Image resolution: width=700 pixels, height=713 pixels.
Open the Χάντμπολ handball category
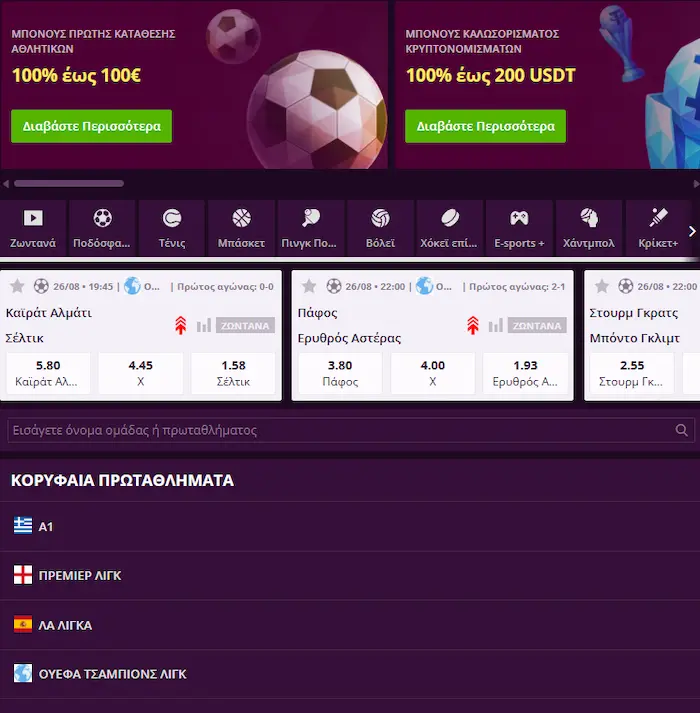[x=589, y=228]
